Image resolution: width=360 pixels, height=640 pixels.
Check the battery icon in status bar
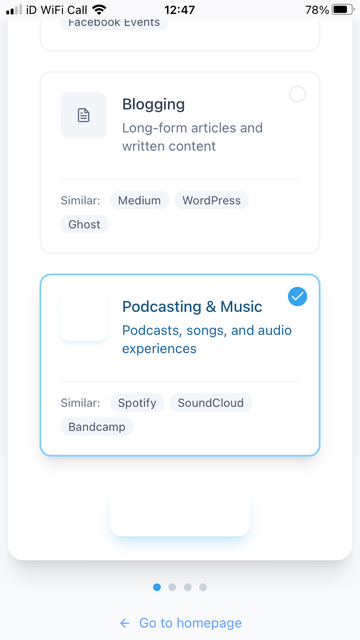pyautogui.click(x=342, y=9)
